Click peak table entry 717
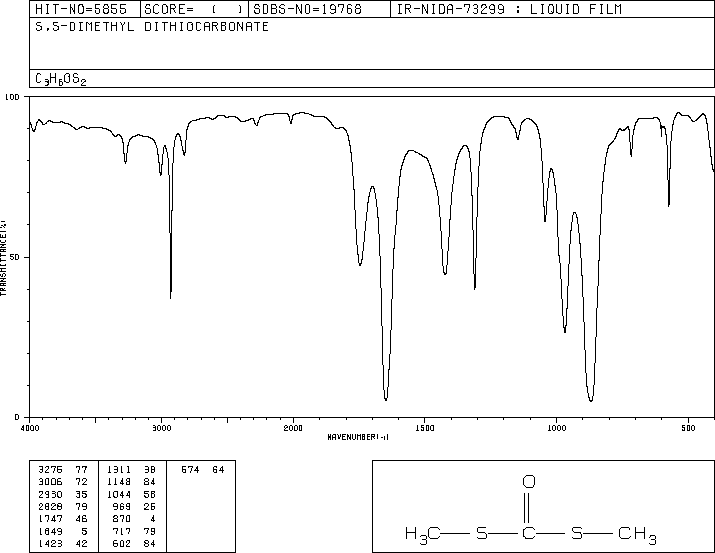Viewport: 715px width, 553px height. point(122,531)
